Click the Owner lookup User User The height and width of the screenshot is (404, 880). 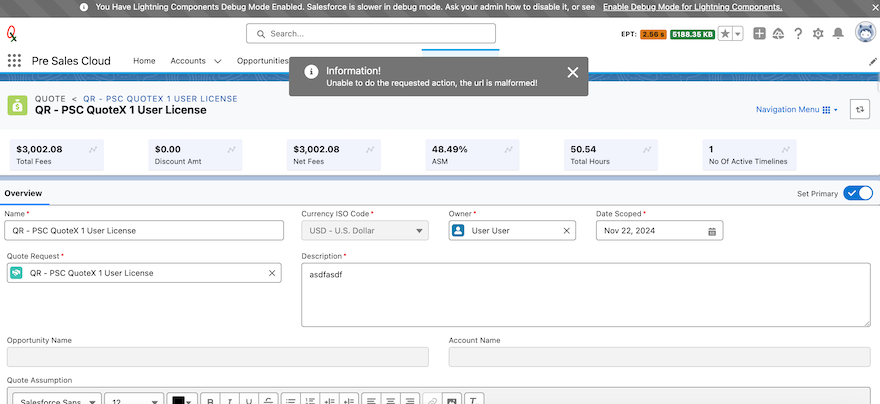point(512,231)
